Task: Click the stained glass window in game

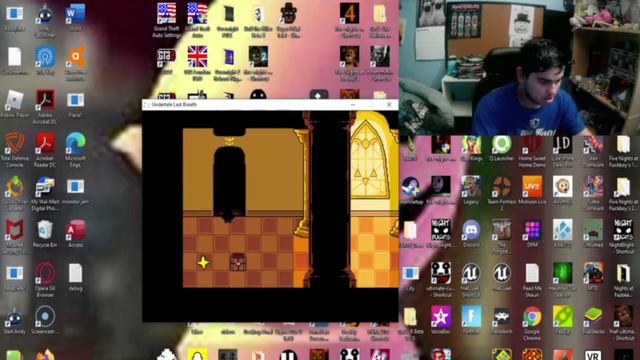Action: tap(369, 160)
